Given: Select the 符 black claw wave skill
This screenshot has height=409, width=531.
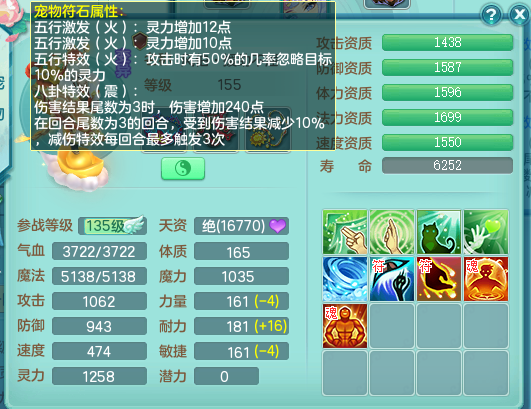Looking at the screenshot, I should click(392, 279).
